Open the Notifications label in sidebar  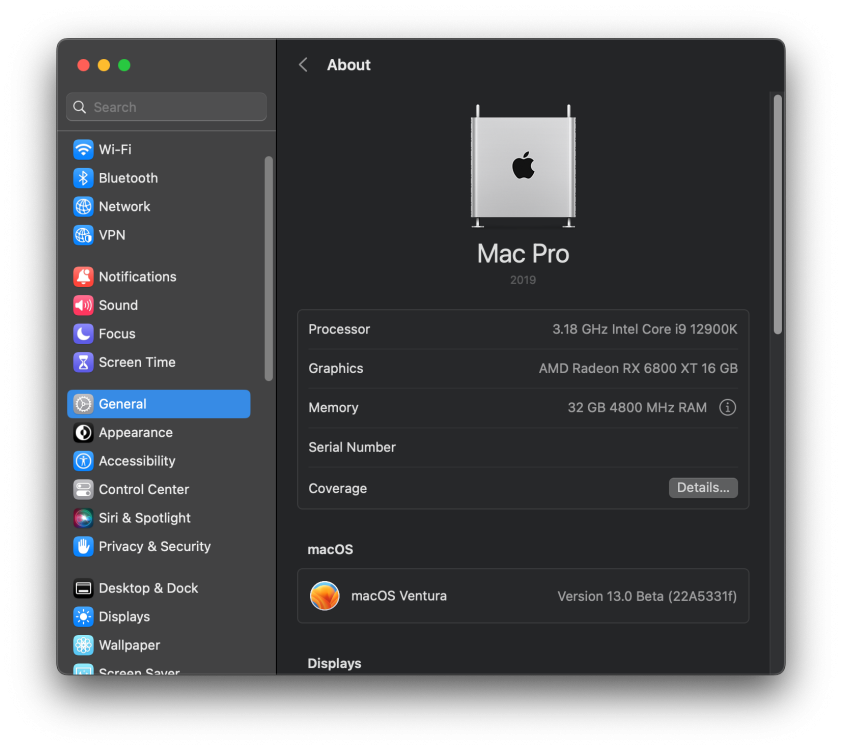click(137, 276)
